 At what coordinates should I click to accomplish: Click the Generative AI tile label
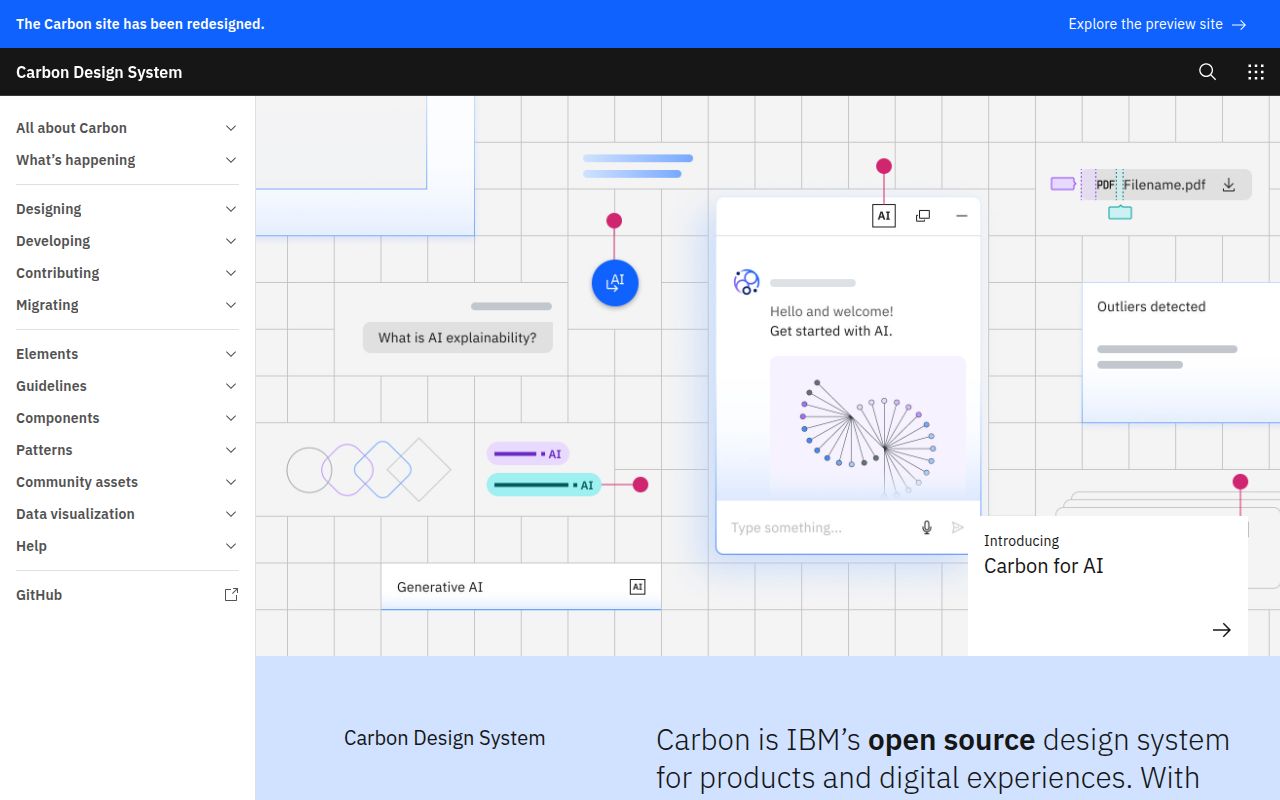pos(440,587)
